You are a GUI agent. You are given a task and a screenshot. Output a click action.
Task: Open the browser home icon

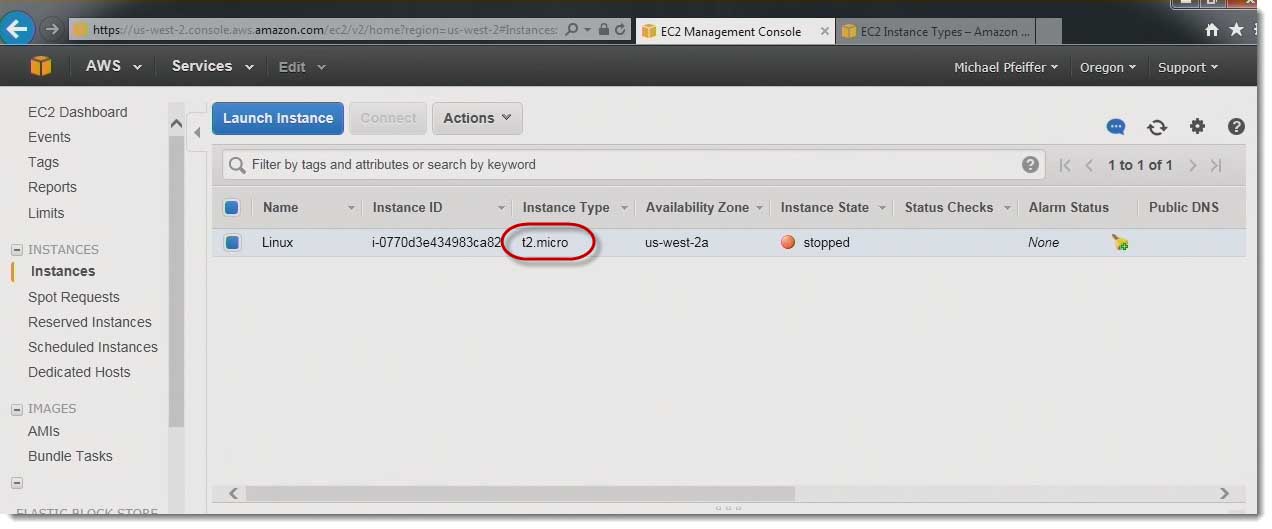click(x=1212, y=30)
